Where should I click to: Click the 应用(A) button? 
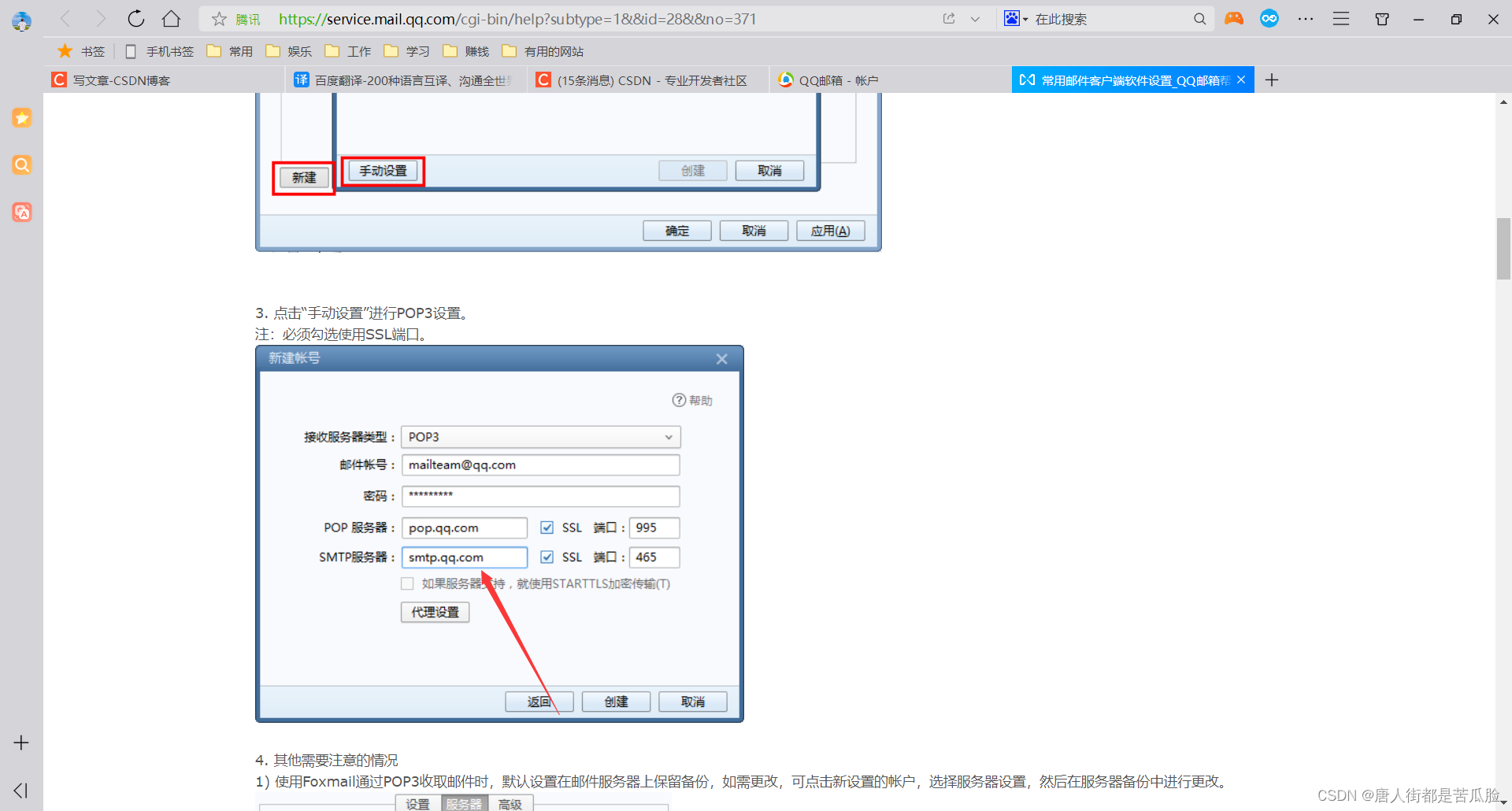click(x=831, y=231)
